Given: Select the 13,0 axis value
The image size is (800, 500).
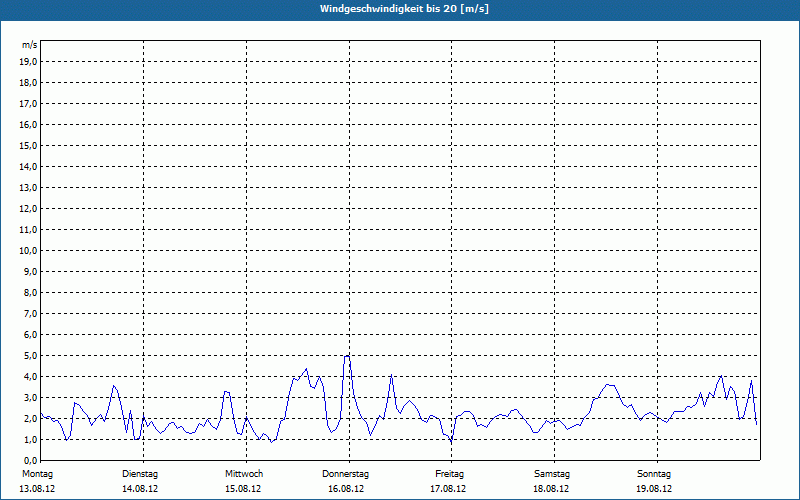Looking at the screenshot, I should click(29, 188).
